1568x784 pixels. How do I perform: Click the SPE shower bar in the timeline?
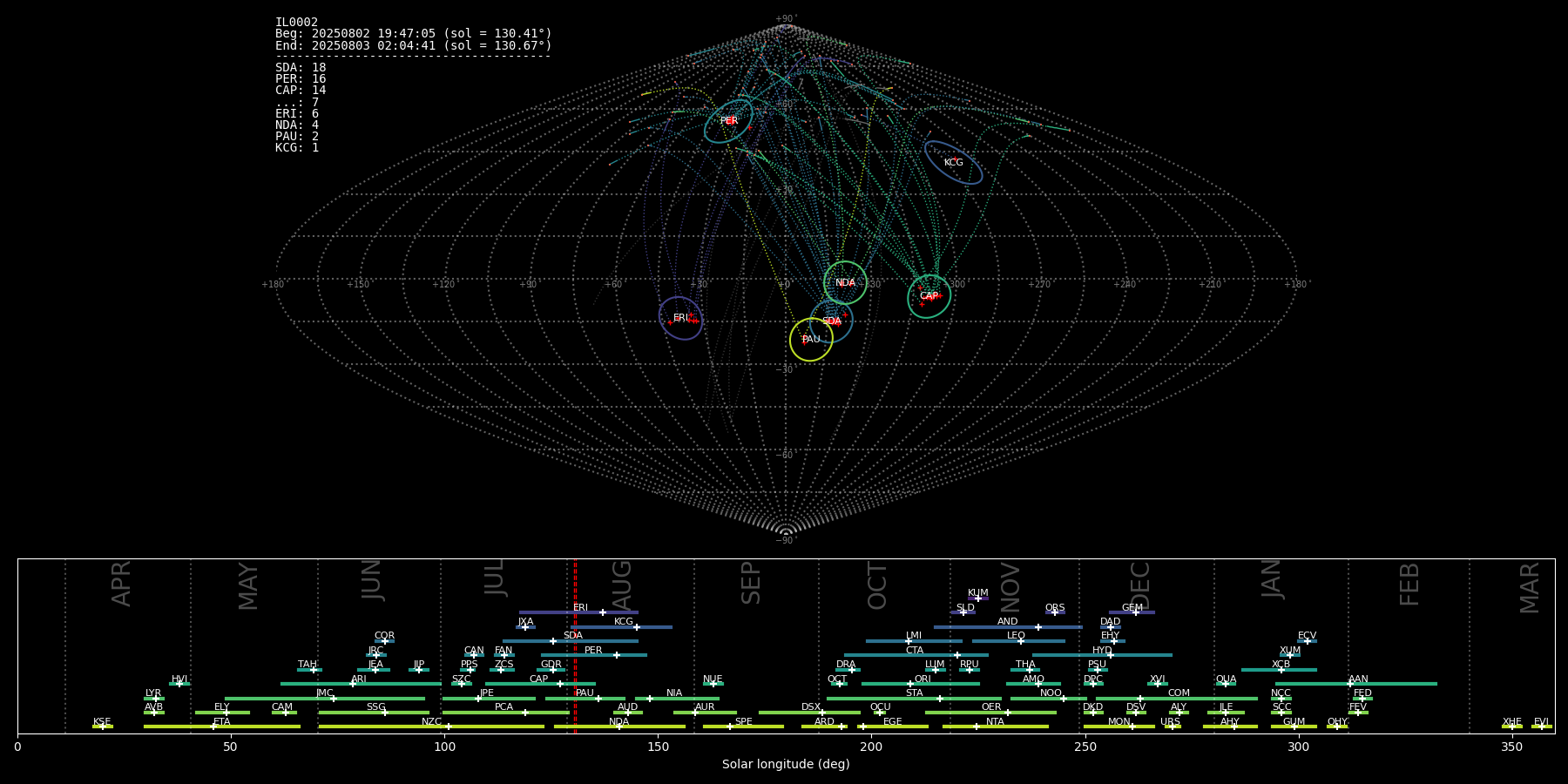click(x=743, y=727)
